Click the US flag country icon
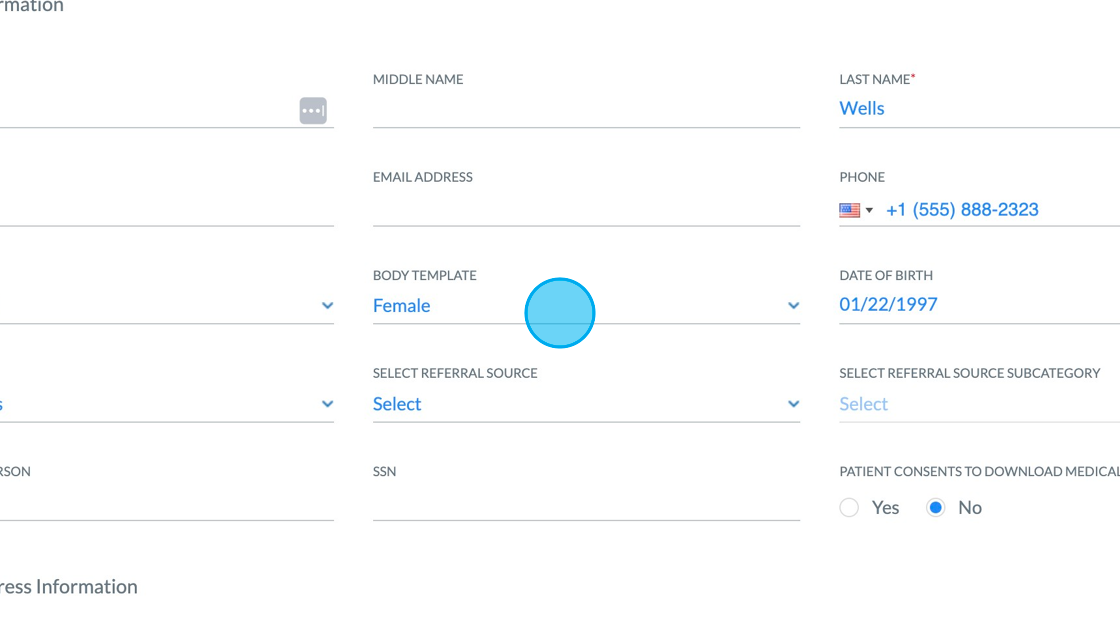 (x=849, y=210)
